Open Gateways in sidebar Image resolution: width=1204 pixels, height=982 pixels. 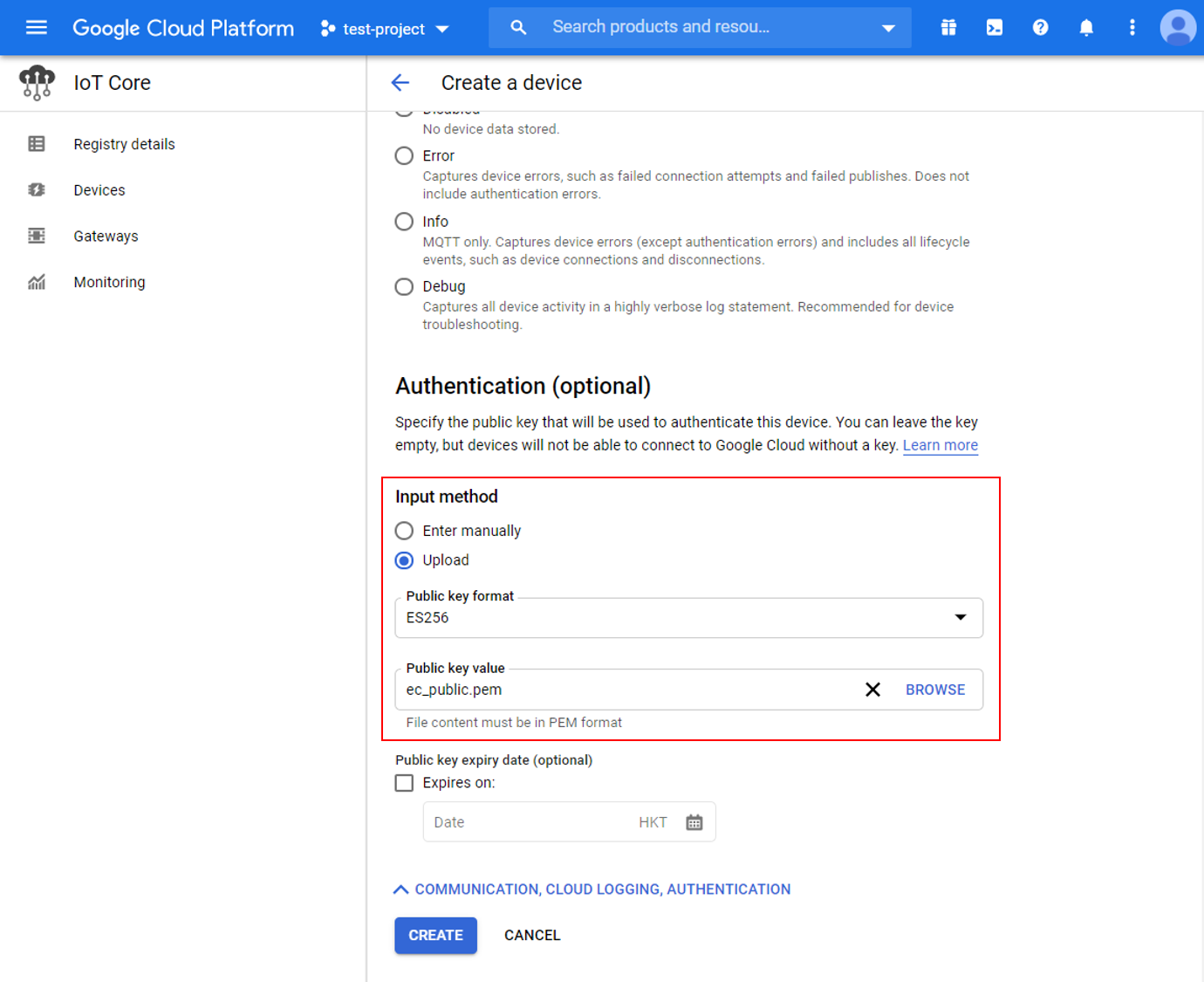[x=106, y=237]
